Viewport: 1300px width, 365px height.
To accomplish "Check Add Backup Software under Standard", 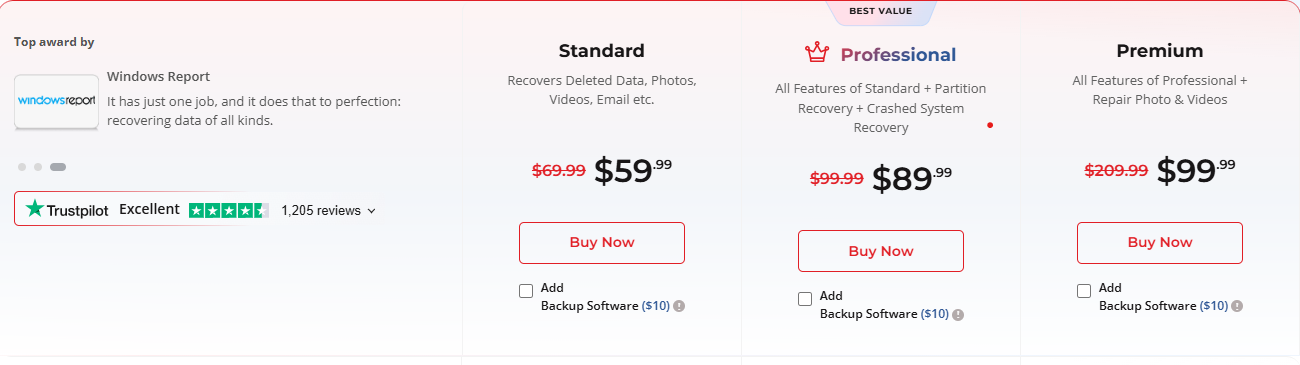I will point(526,291).
